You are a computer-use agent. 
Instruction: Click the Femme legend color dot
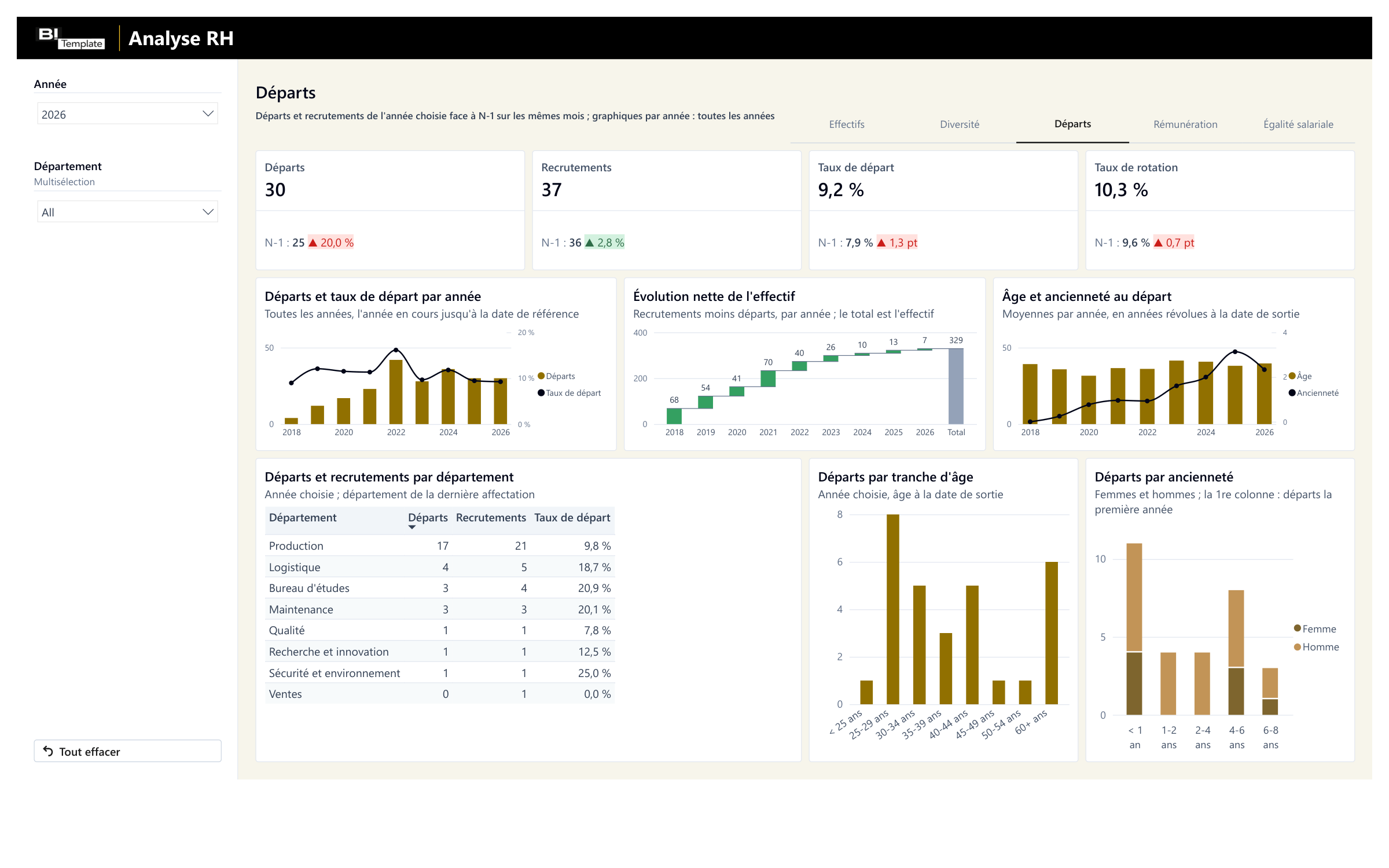[1298, 628]
